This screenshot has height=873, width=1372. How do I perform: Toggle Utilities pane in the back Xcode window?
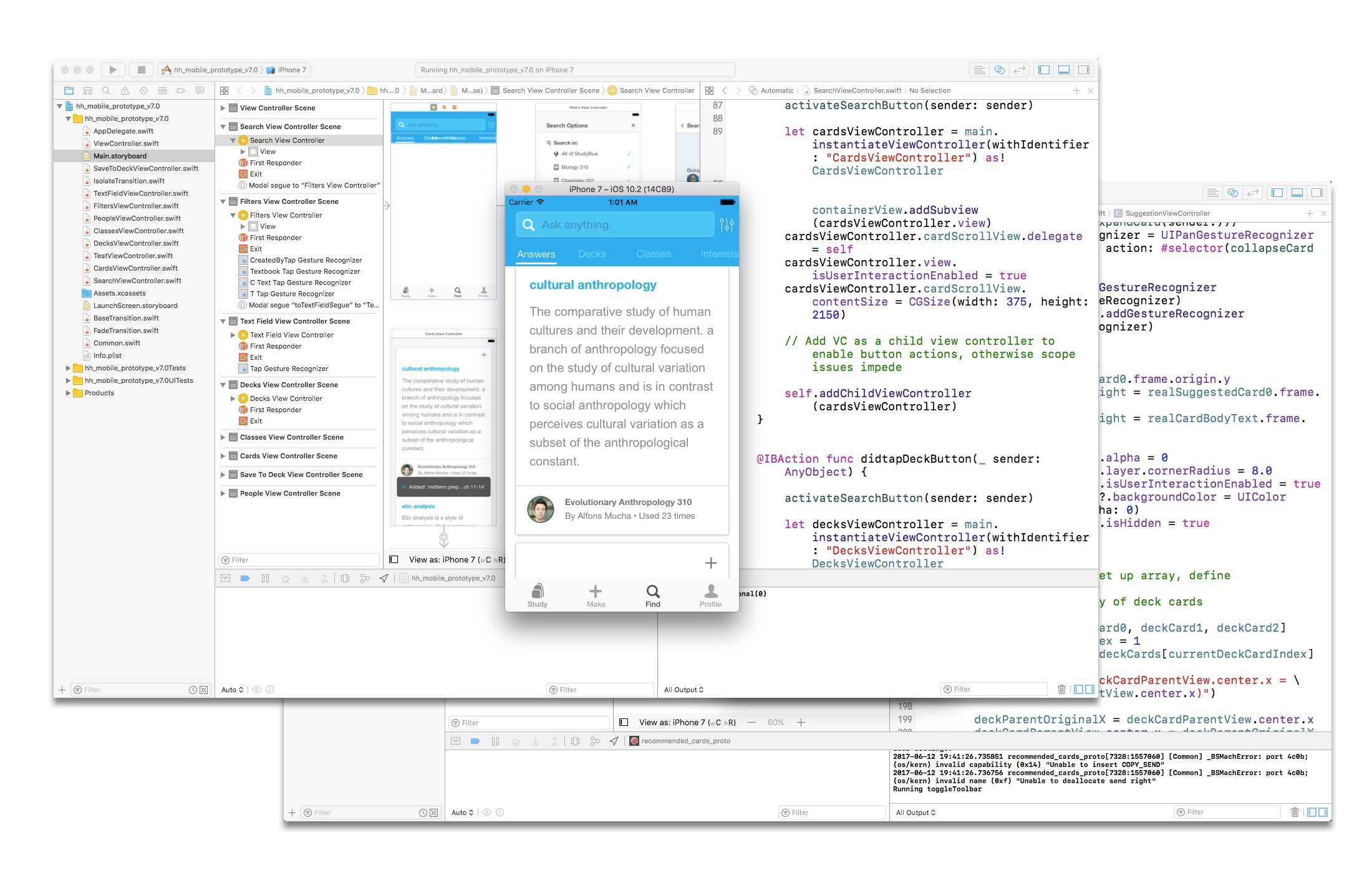1317,193
